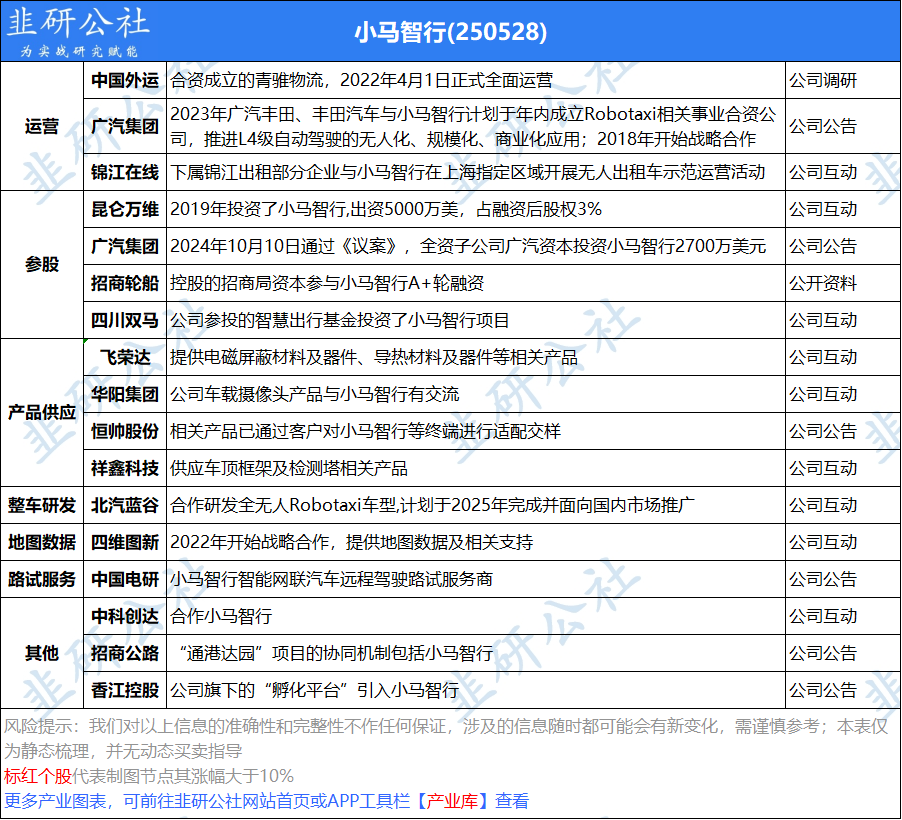Screen dimensions: 902x820
Task: Select the 昆仑万维 stock name cell
Action: [124, 209]
